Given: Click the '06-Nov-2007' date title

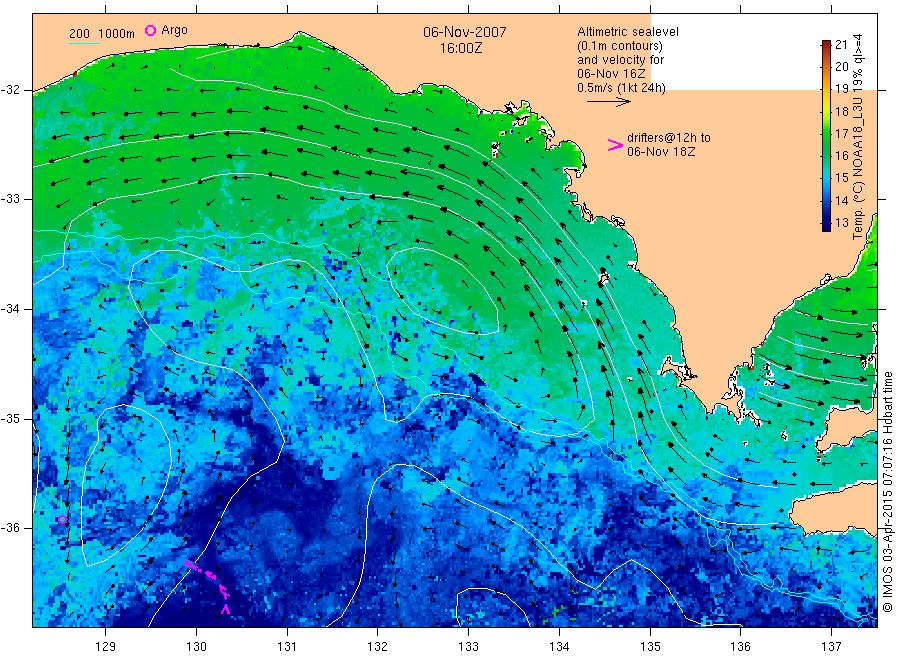Looking at the screenshot, I should click(x=465, y=32).
